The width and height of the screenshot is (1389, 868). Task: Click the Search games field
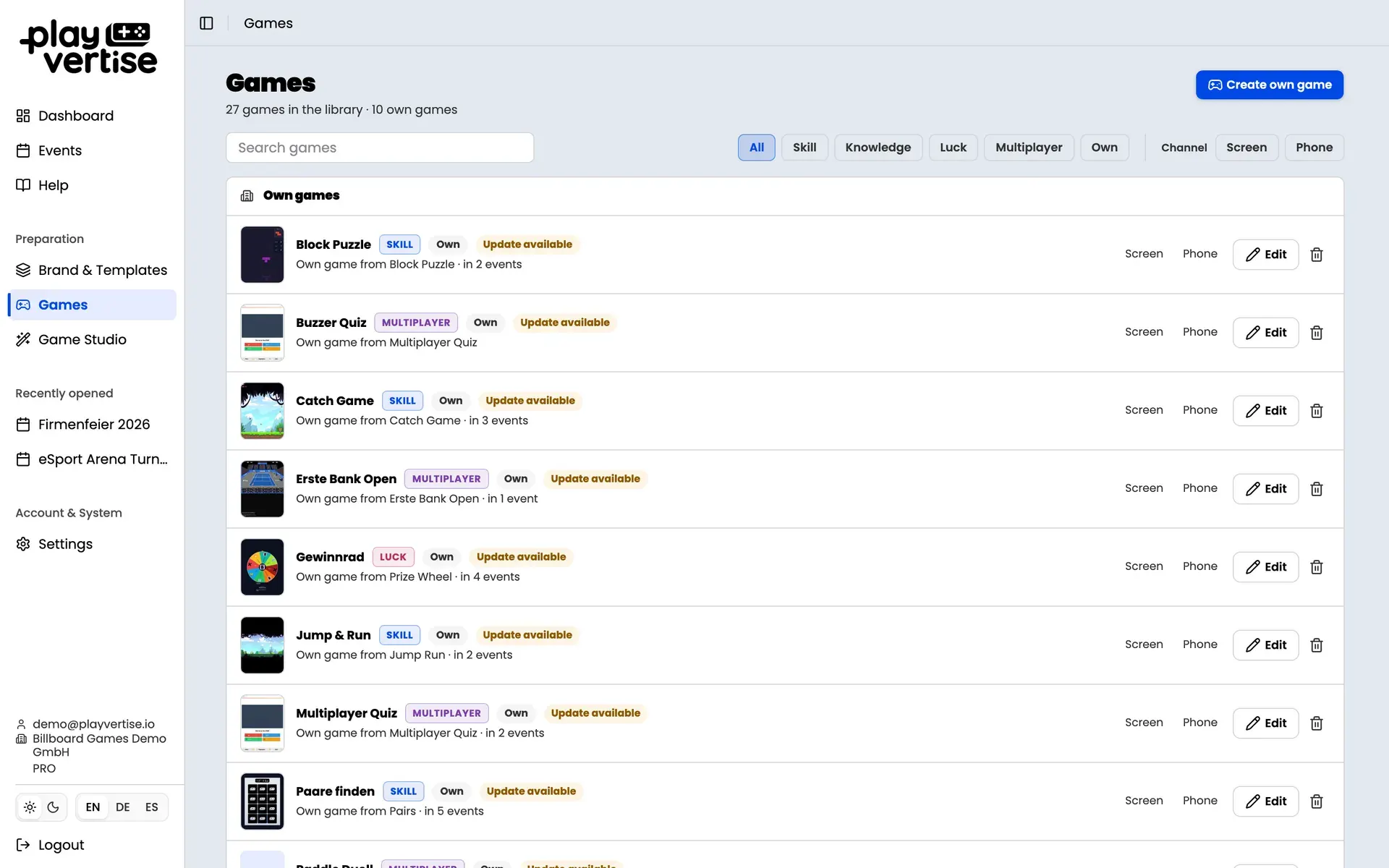[x=380, y=148]
